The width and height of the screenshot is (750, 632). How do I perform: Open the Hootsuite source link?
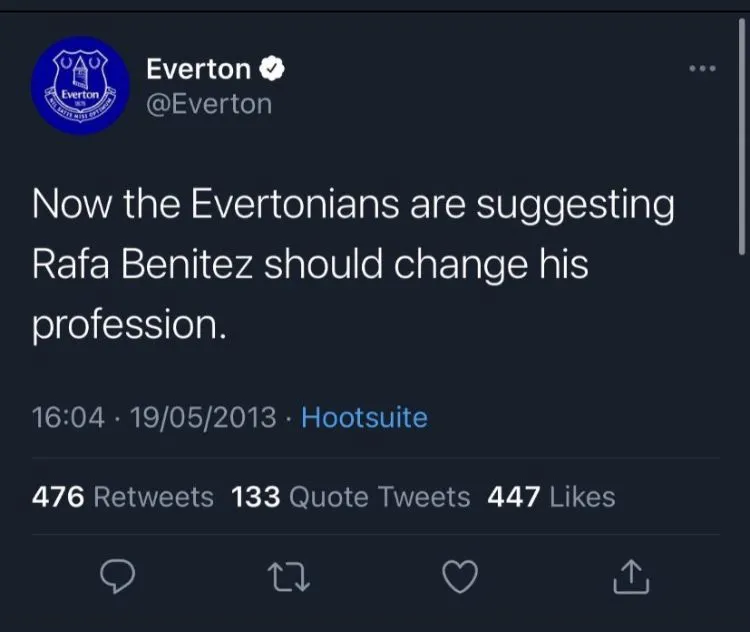(364, 417)
